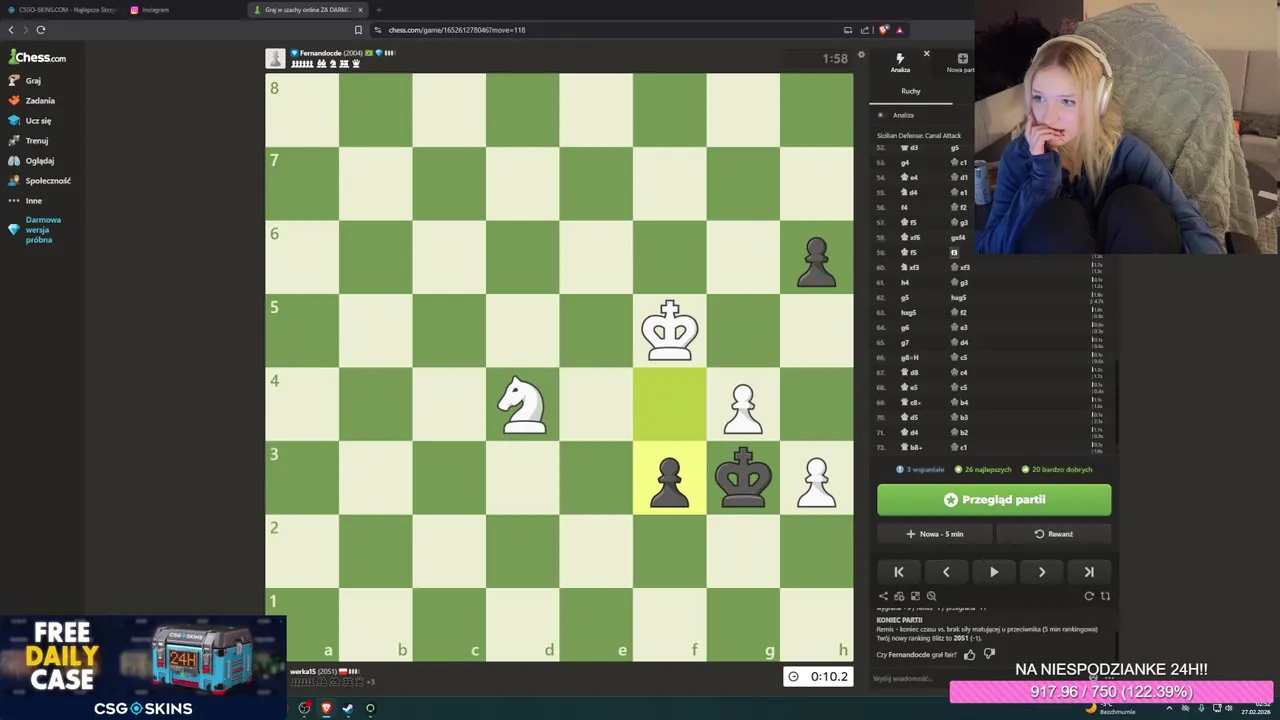Click the Sicilian Defense: Canal Attack opening name
The height and width of the screenshot is (720, 1280).
pos(919,136)
